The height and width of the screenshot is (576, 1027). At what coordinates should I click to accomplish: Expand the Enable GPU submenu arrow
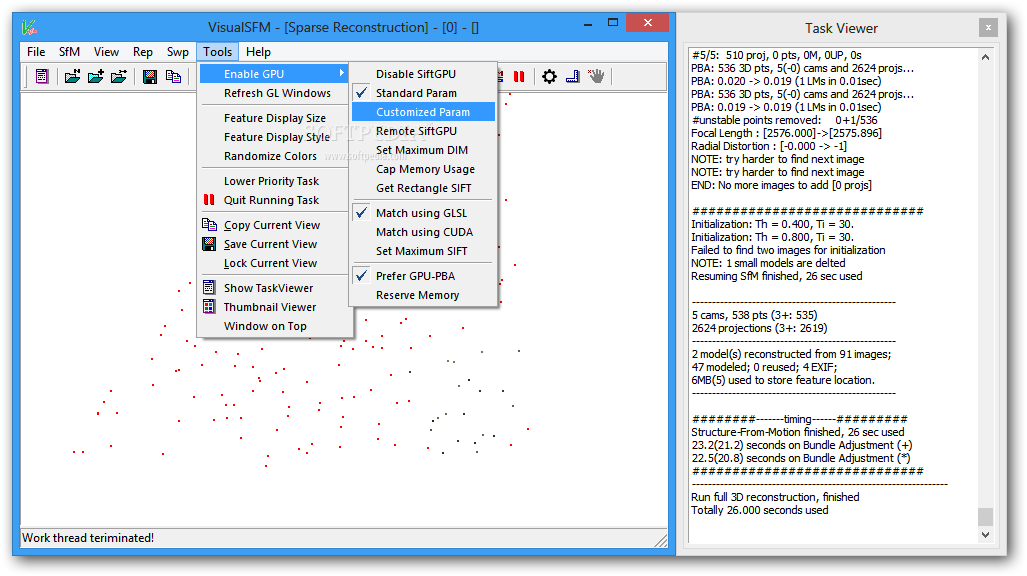(341, 73)
